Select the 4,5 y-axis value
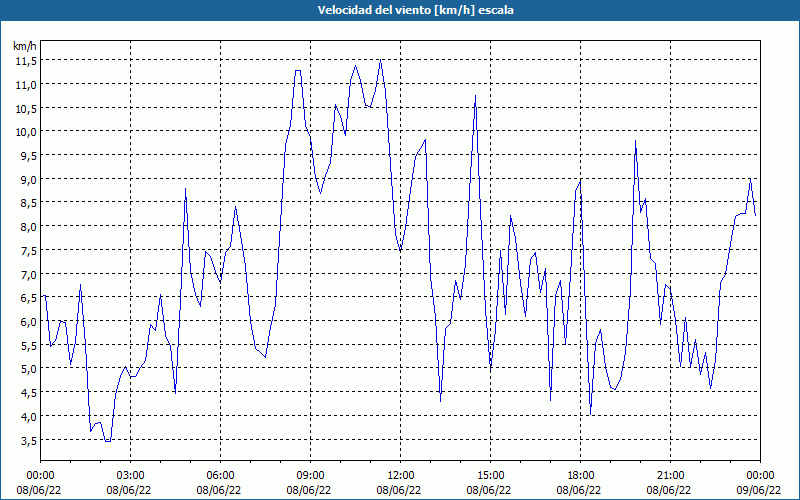800x500 pixels. tap(28, 393)
